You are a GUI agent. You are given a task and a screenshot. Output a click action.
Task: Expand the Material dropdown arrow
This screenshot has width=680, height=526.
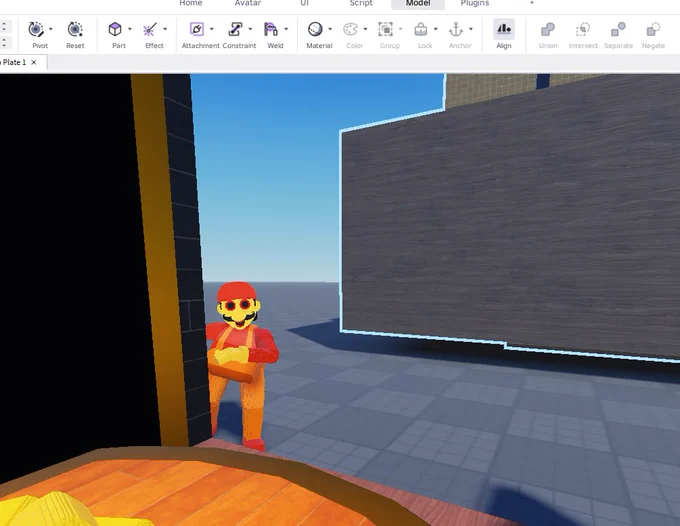click(x=330, y=29)
